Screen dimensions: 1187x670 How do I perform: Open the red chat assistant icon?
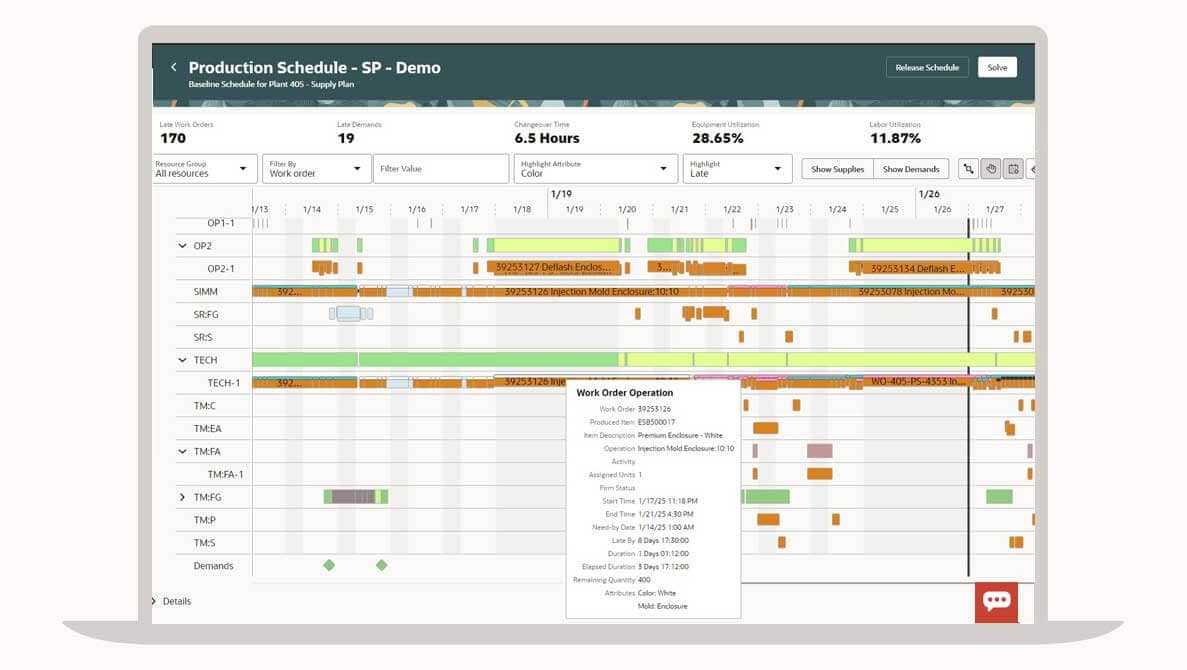[x=996, y=602]
